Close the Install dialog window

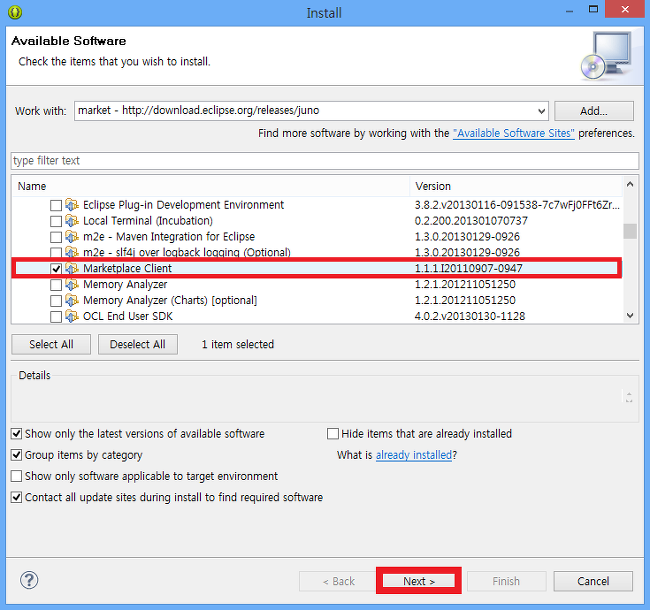625,9
